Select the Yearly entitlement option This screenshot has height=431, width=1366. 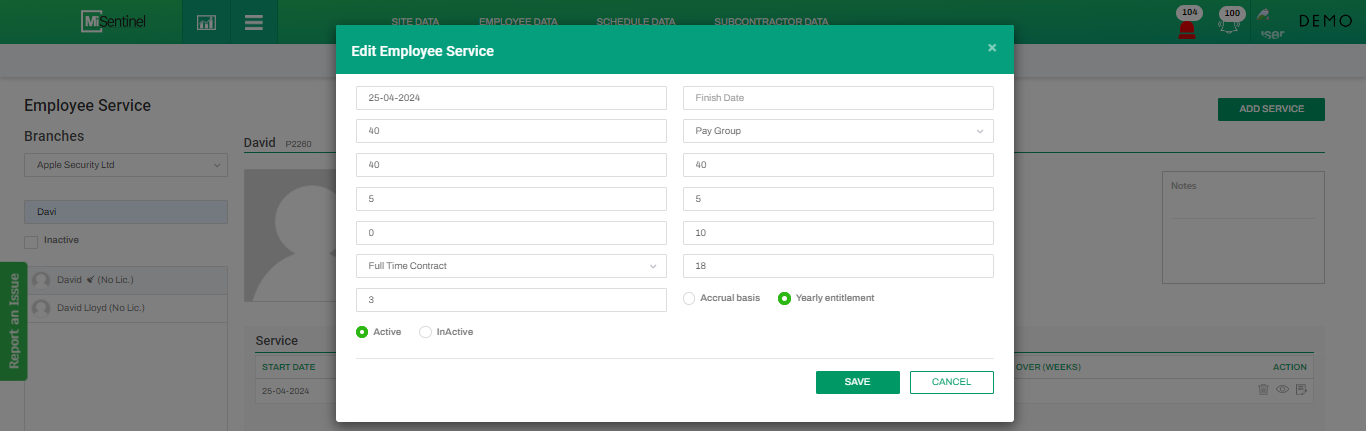[x=784, y=298]
